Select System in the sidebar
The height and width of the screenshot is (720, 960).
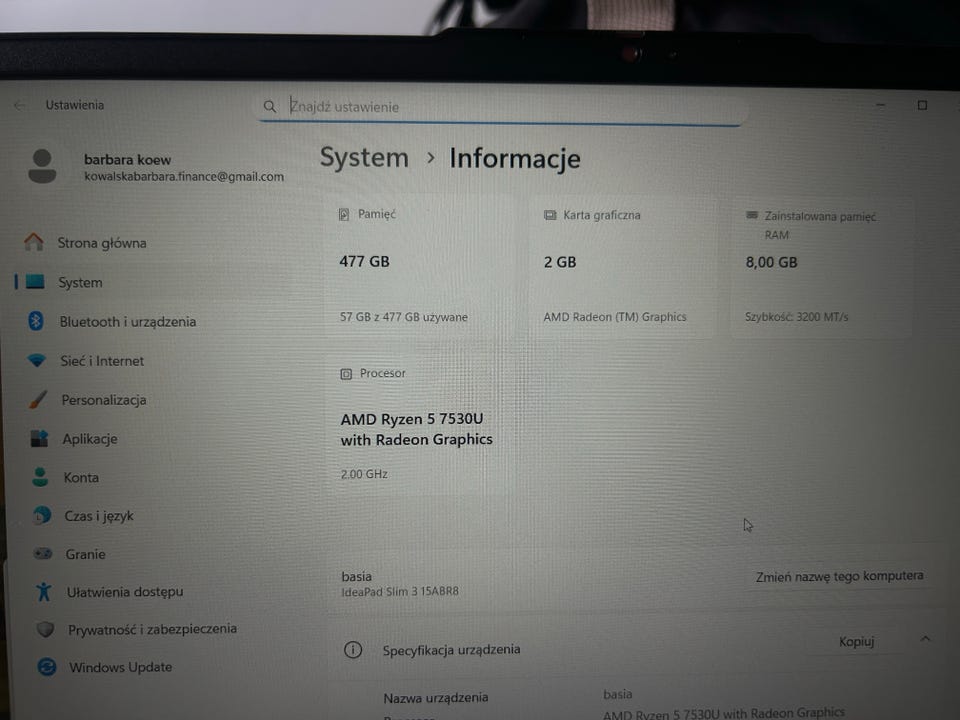click(x=80, y=282)
